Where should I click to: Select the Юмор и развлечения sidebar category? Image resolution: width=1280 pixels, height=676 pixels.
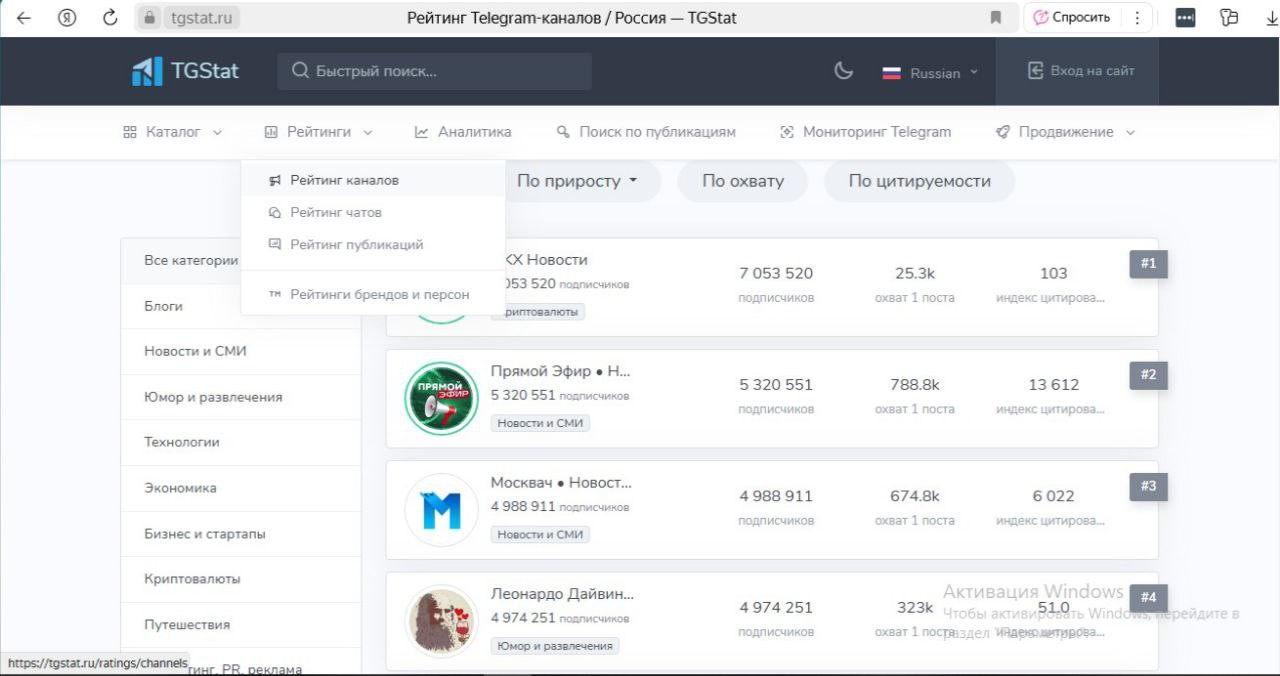coord(241,397)
